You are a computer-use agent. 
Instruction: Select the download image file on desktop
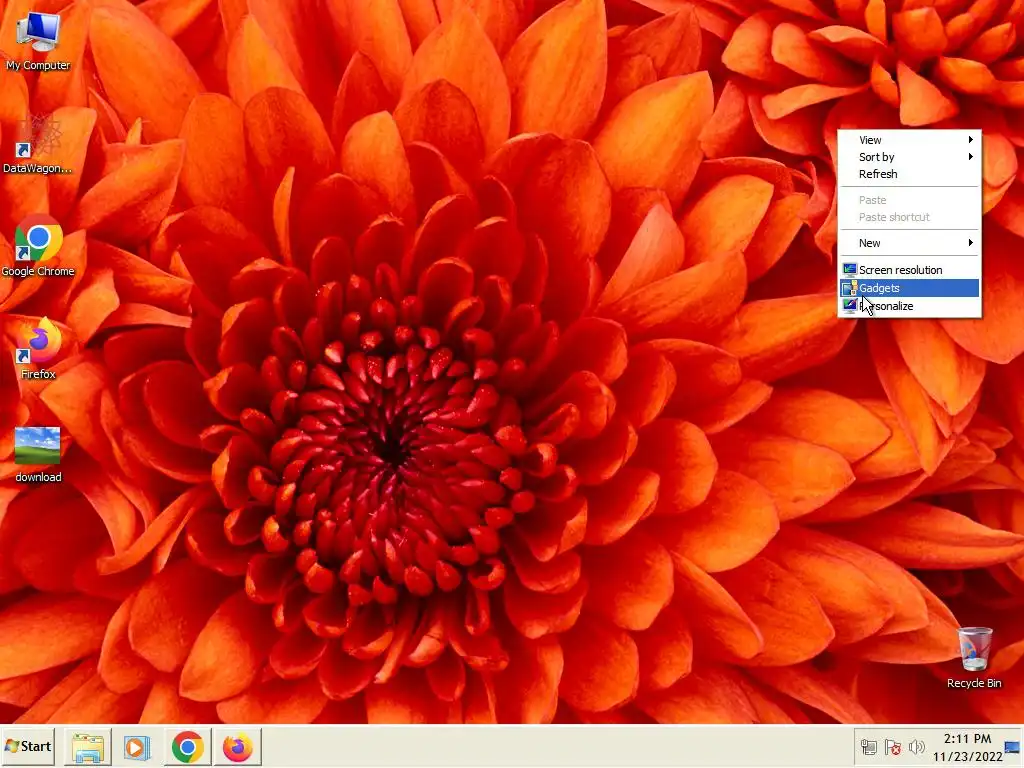[38, 455]
